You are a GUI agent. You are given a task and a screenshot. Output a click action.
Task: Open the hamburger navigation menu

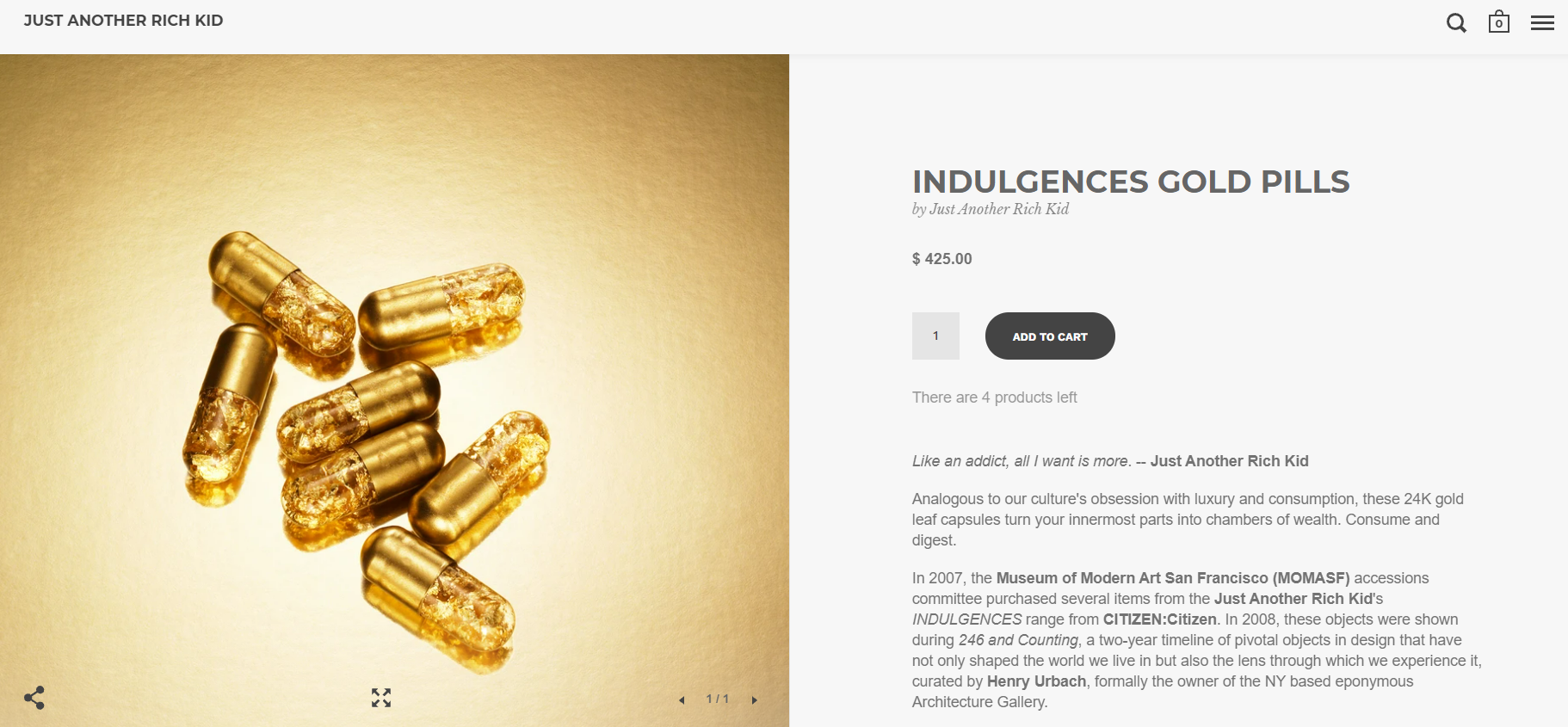[1542, 23]
